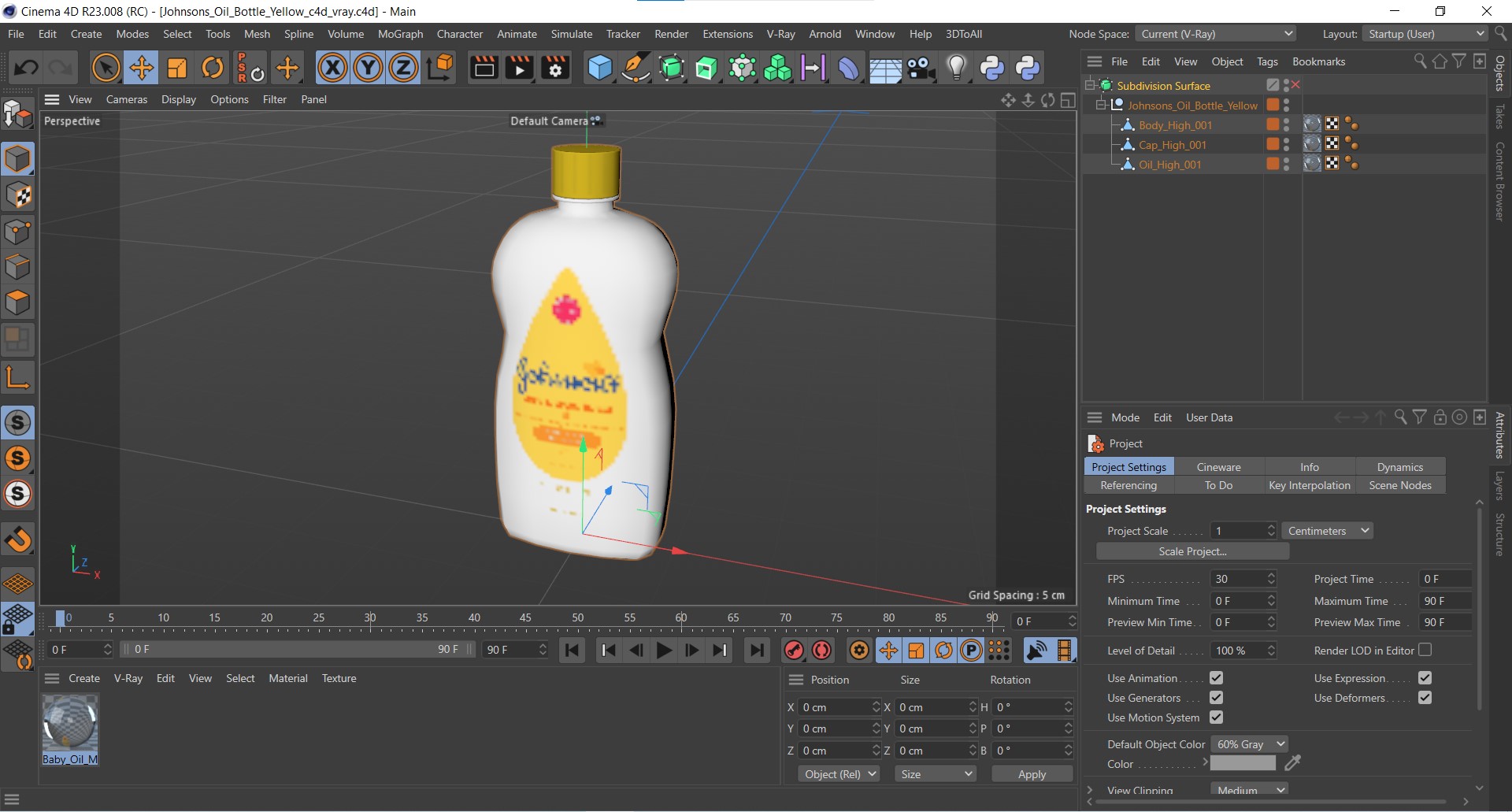The width and height of the screenshot is (1512, 812).
Task: Open Size mode dropdown
Action: click(x=936, y=774)
